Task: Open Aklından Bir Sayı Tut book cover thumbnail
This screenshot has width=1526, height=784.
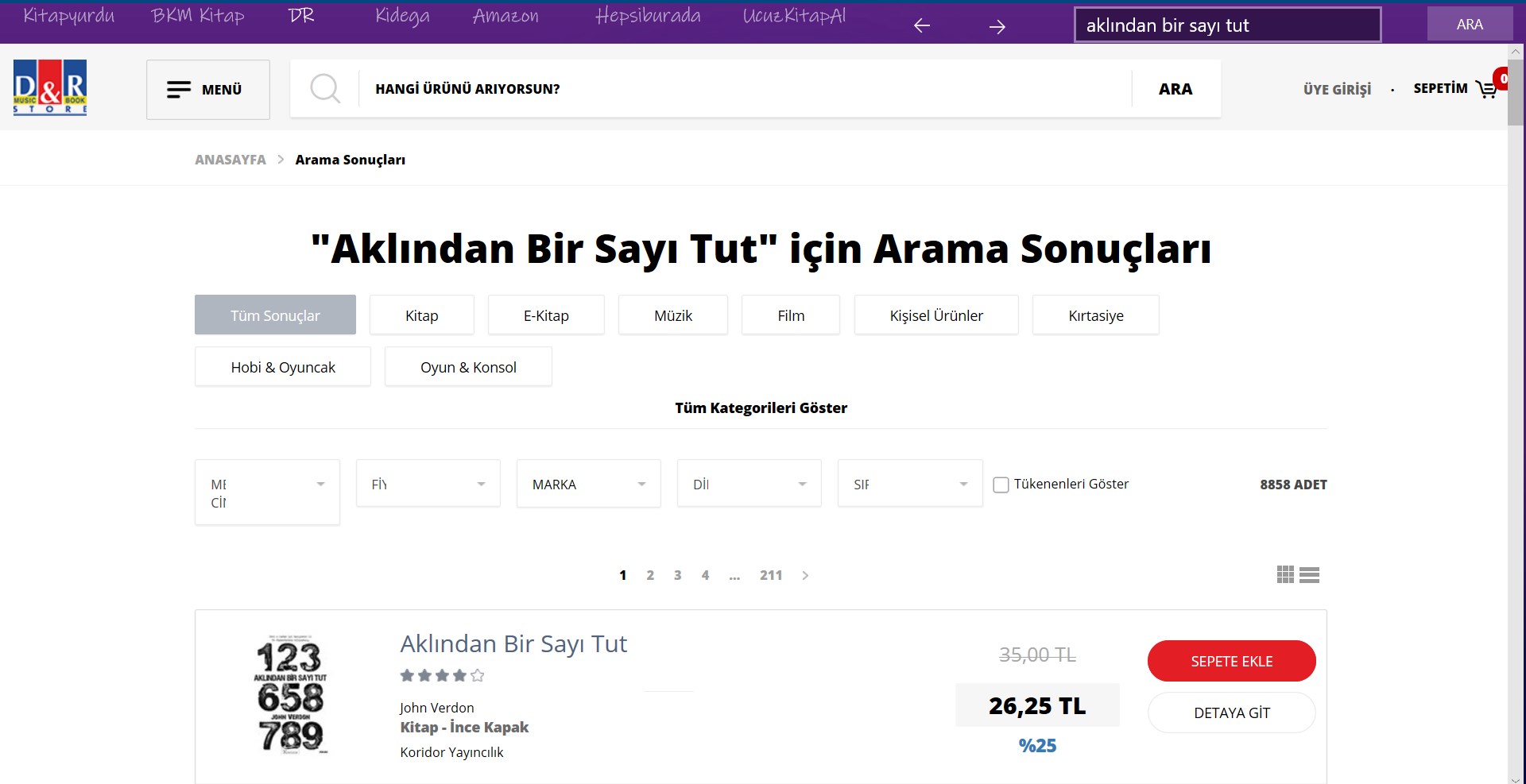Action: tap(290, 693)
